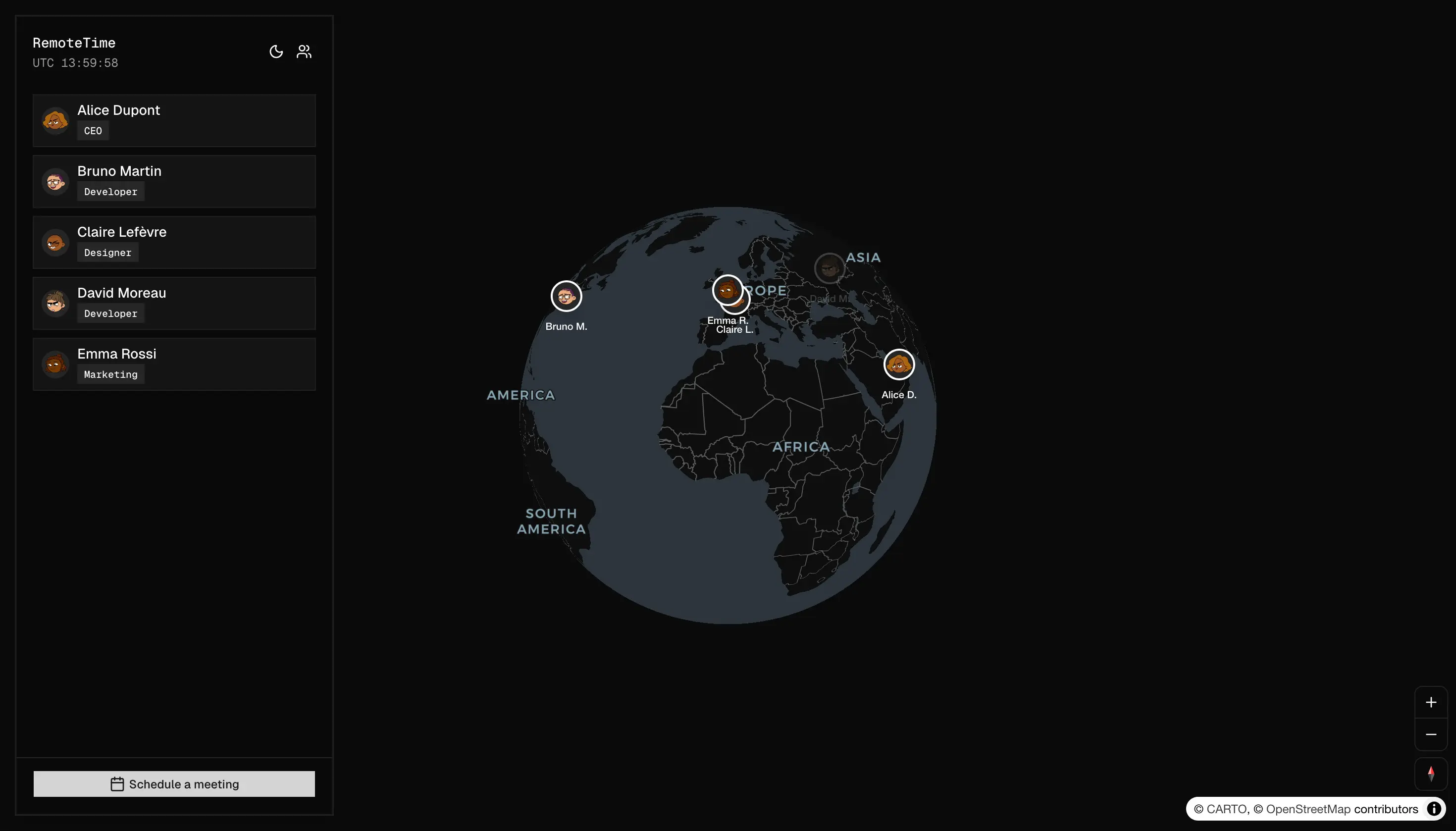
Task: Select David Moreau team card
Action: point(174,303)
